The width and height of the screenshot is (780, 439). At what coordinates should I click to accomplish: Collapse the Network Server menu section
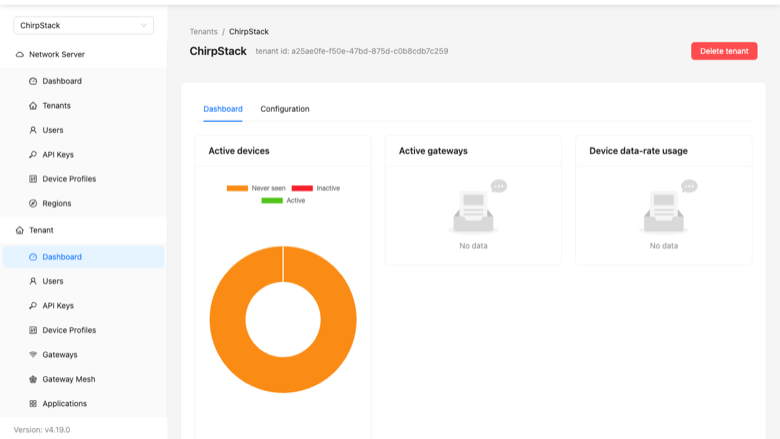coord(84,54)
